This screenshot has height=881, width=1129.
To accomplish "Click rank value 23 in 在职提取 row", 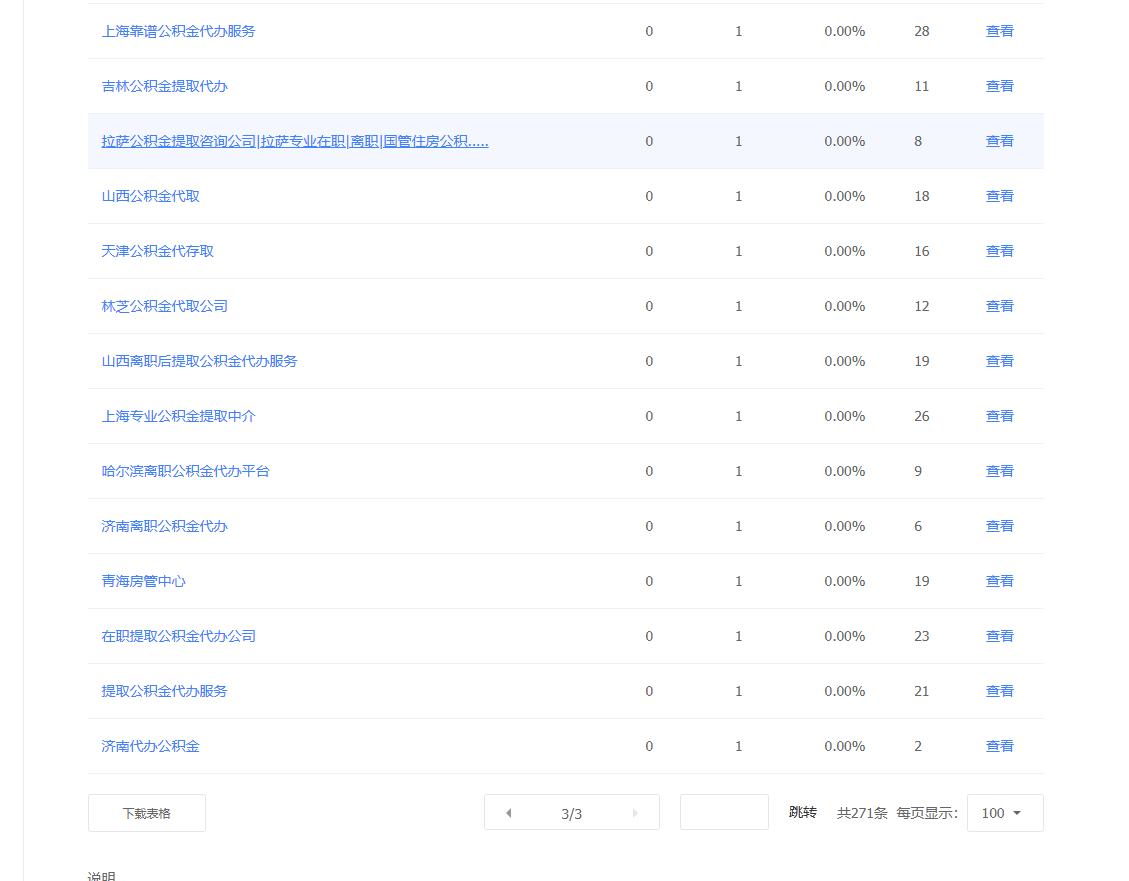I will point(922,636).
